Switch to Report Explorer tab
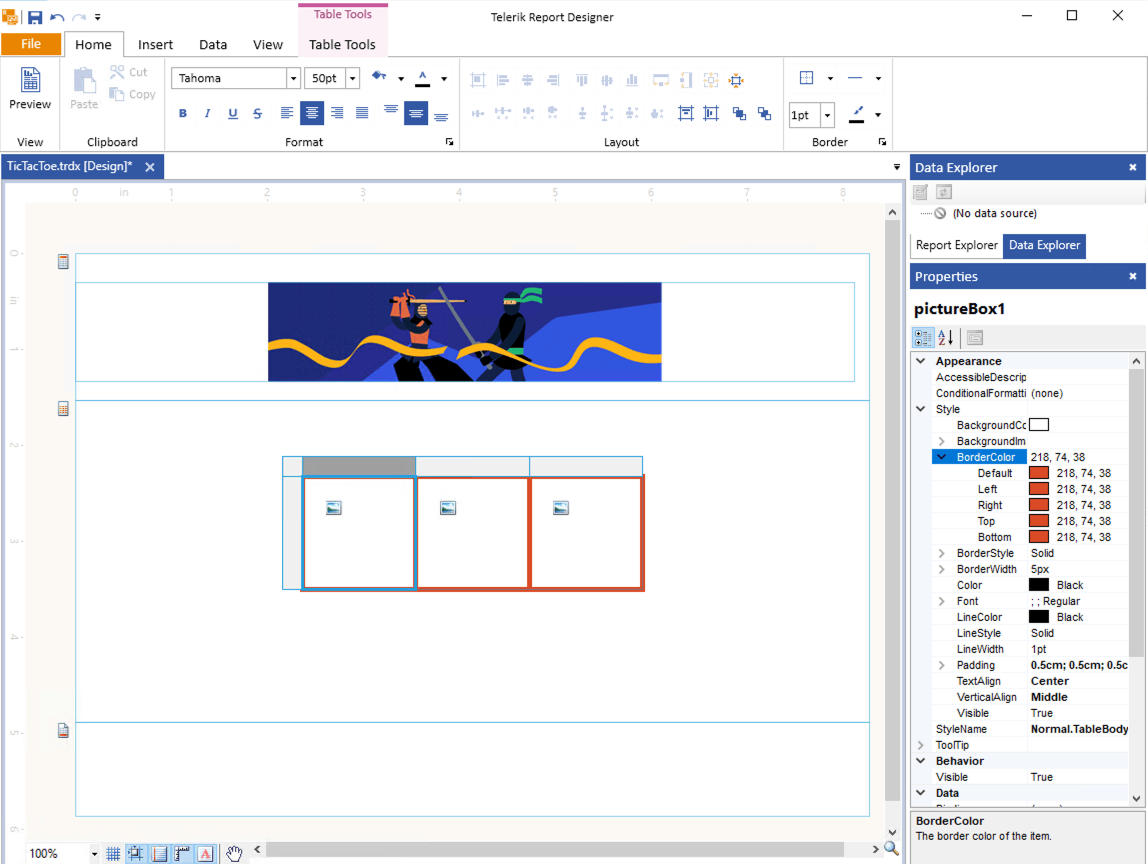 [956, 245]
